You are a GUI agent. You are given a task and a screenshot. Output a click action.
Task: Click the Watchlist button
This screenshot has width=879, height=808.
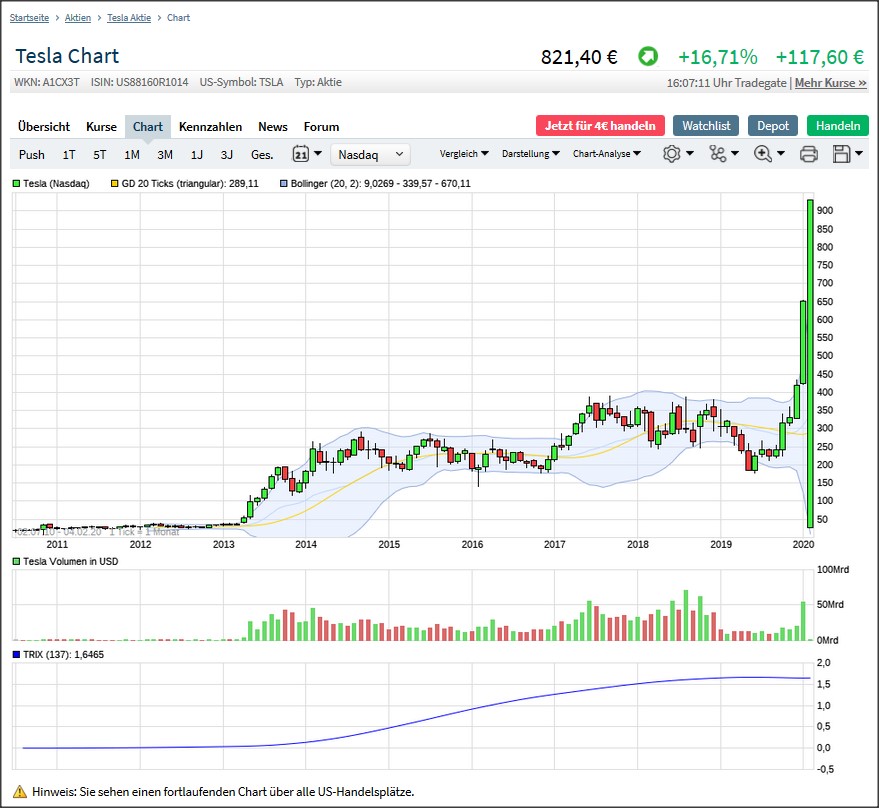point(706,126)
